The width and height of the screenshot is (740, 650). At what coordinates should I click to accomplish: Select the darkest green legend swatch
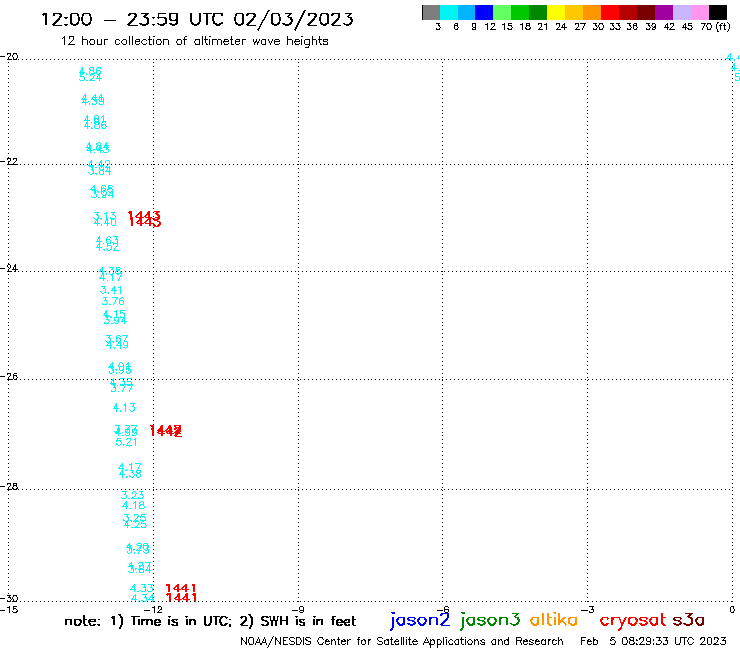[x=538, y=12]
